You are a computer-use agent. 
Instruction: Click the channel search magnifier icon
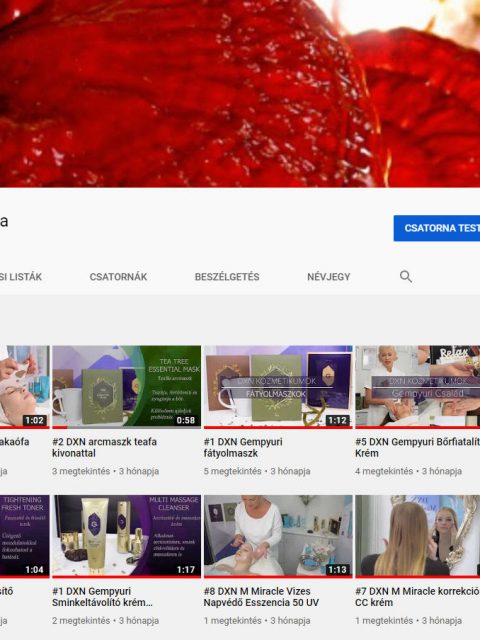coord(406,276)
